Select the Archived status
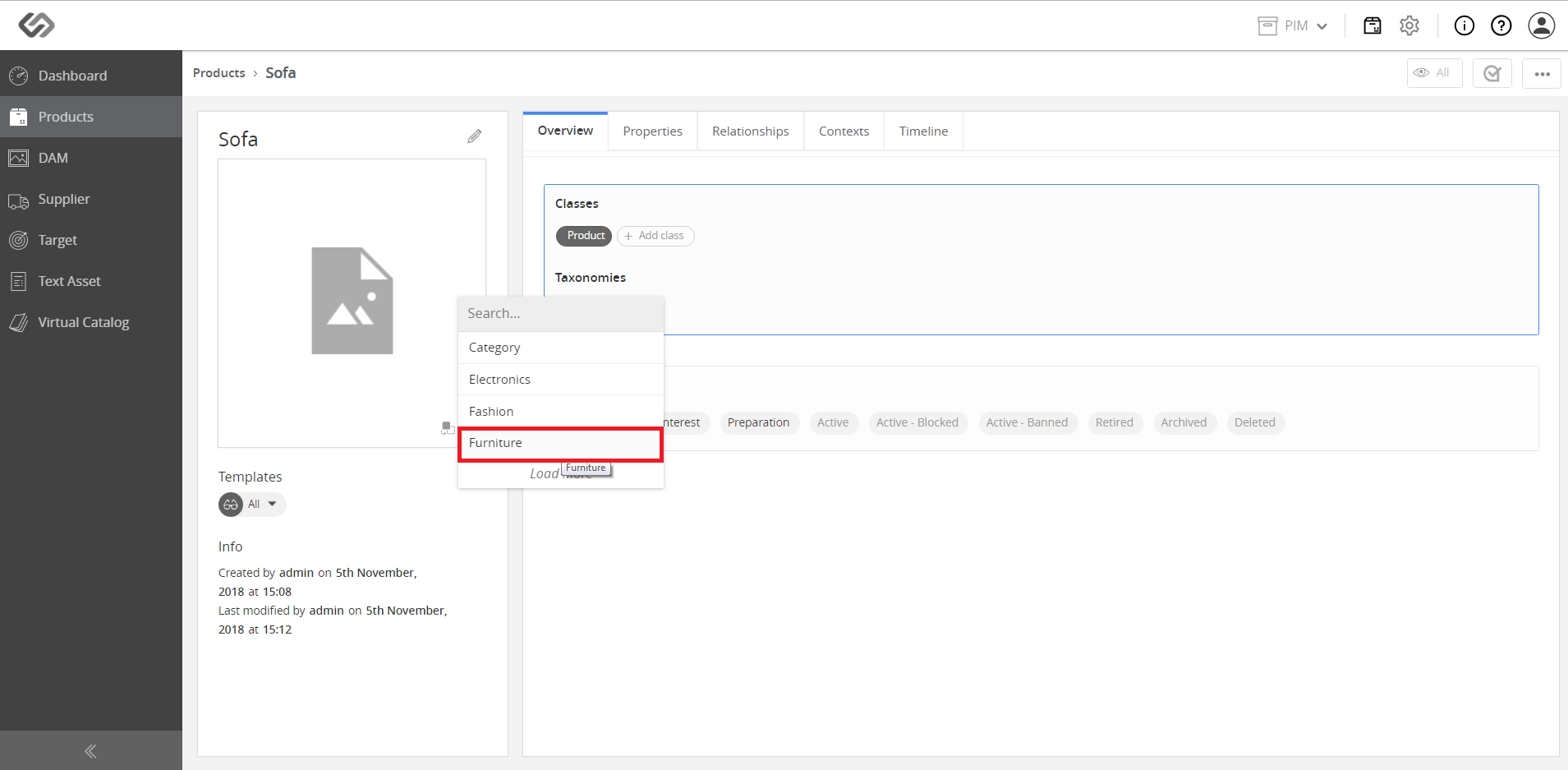1568x770 pixels. [x=1184, y=422]
